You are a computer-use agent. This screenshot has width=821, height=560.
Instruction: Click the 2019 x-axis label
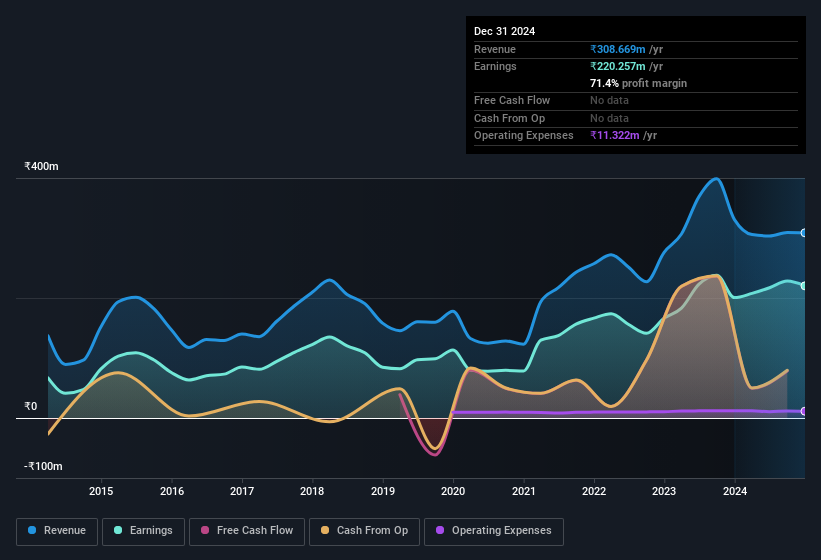coord(383,491)
